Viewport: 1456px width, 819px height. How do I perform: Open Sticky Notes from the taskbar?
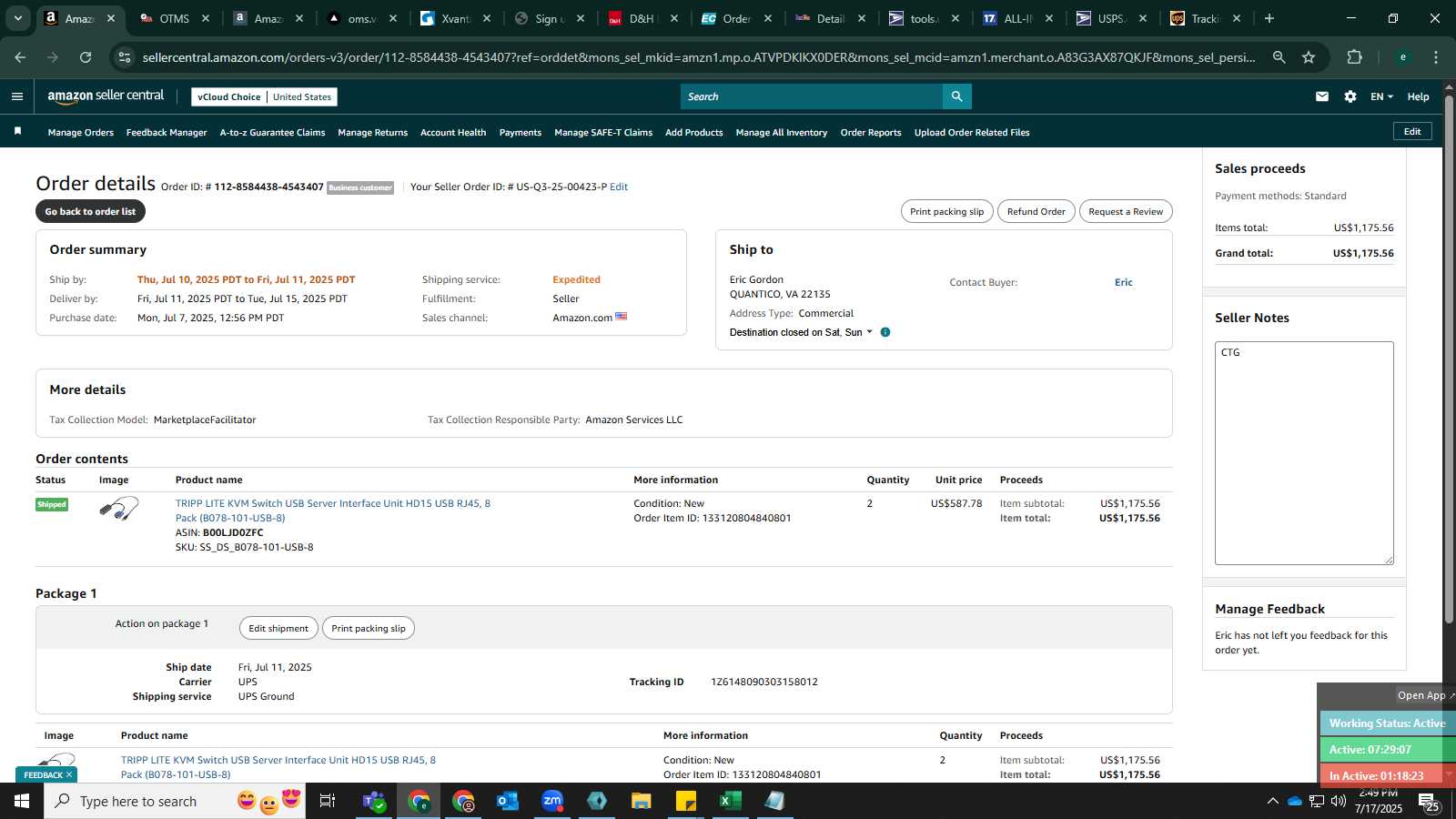point(686,801)
